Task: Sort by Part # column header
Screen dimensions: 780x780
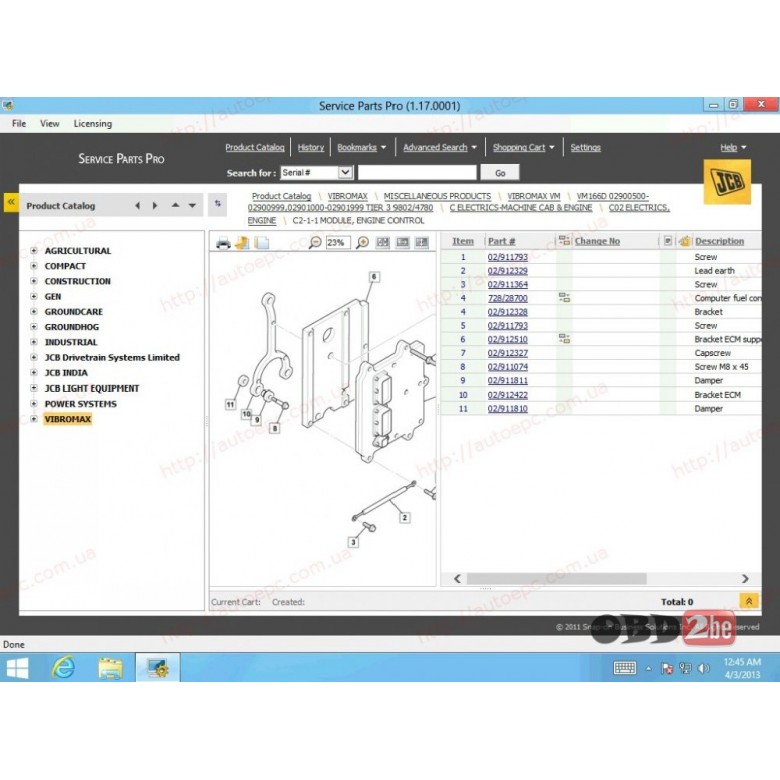Action: (x=501, y=241)
